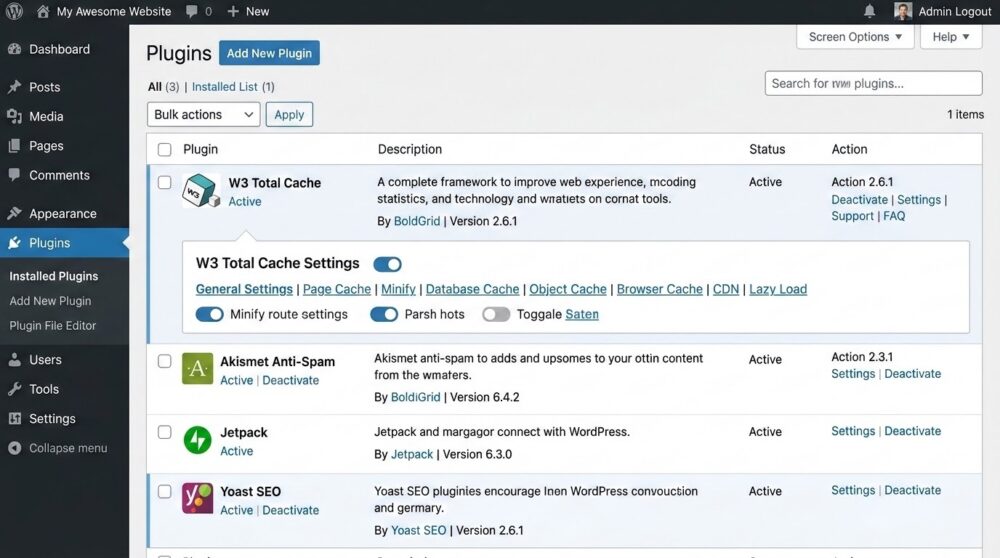
Task: Click the Akismet Anti-Spam plugin icon
Action: pos(197,369)
